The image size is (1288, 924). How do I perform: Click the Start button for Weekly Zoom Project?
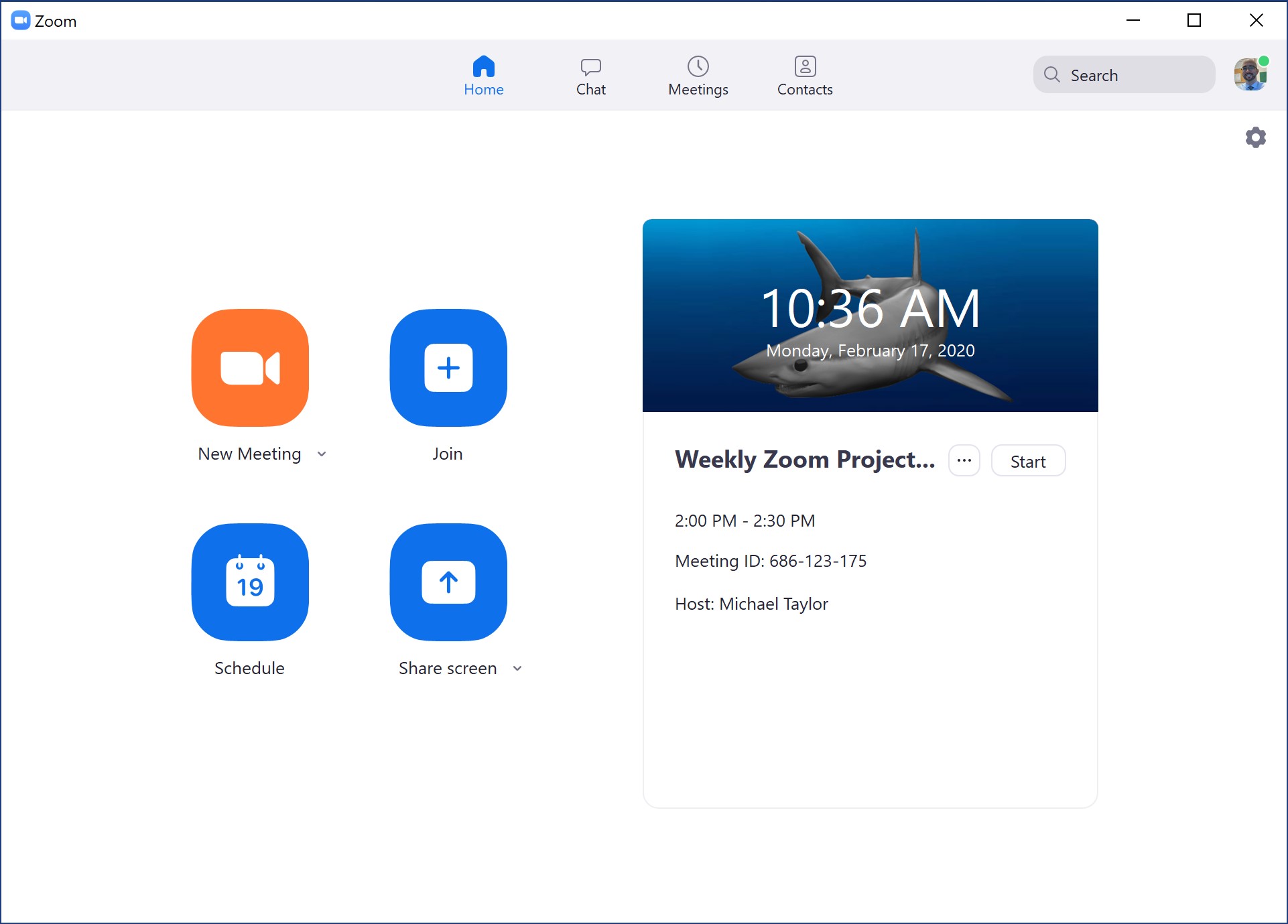1027,461
